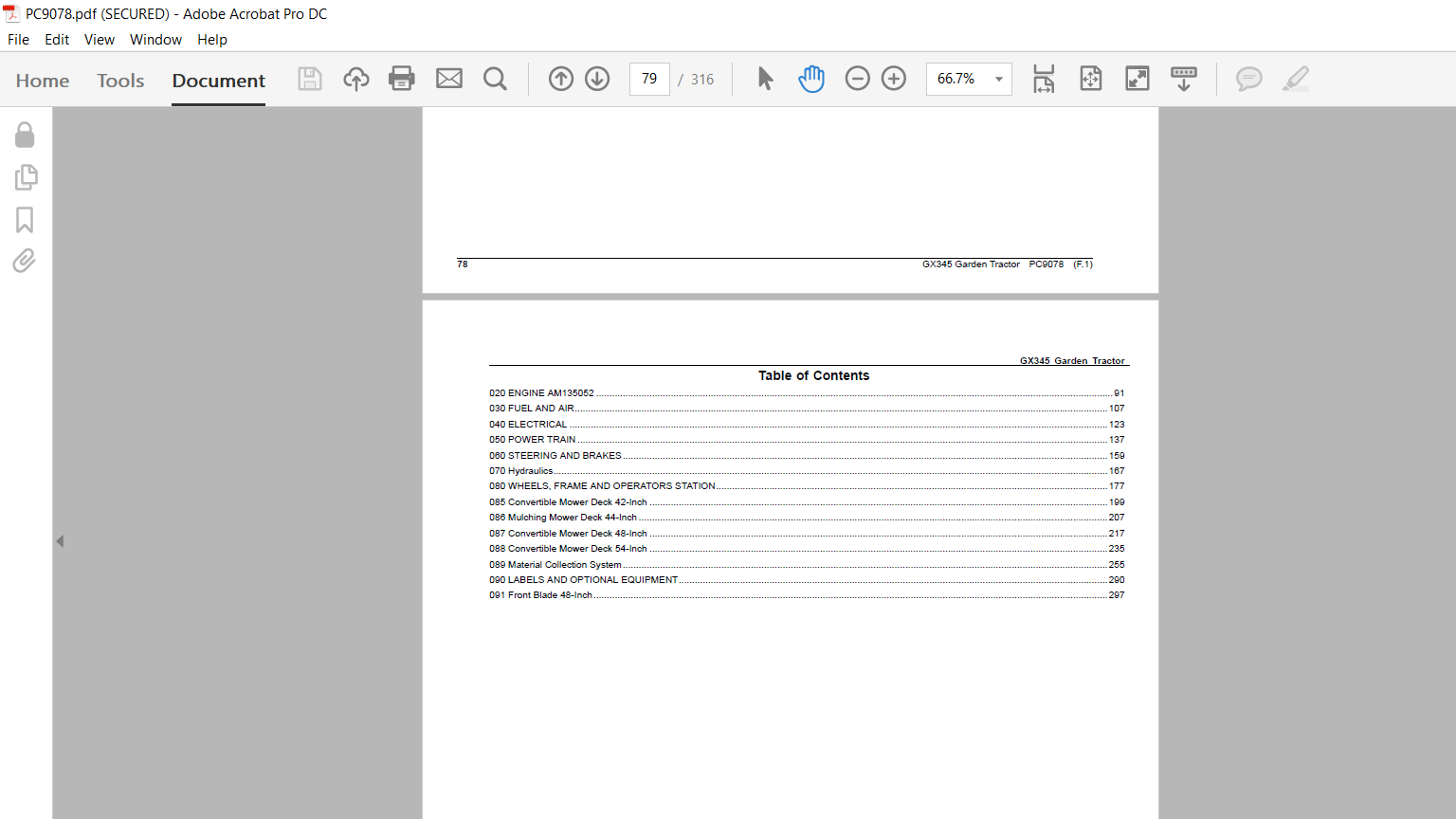
Task: Click the fit width scrolling icon
Action: pos(1044,79)
